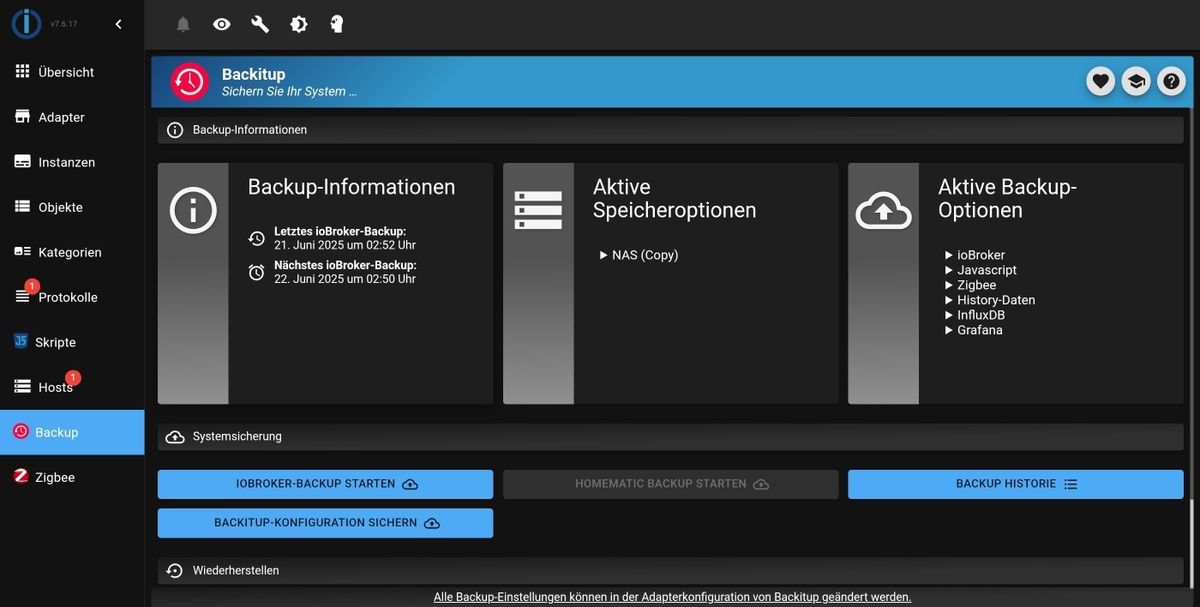
Task: Click the next backup date 22. Juni 2025
Action: (x=345, y=279)
